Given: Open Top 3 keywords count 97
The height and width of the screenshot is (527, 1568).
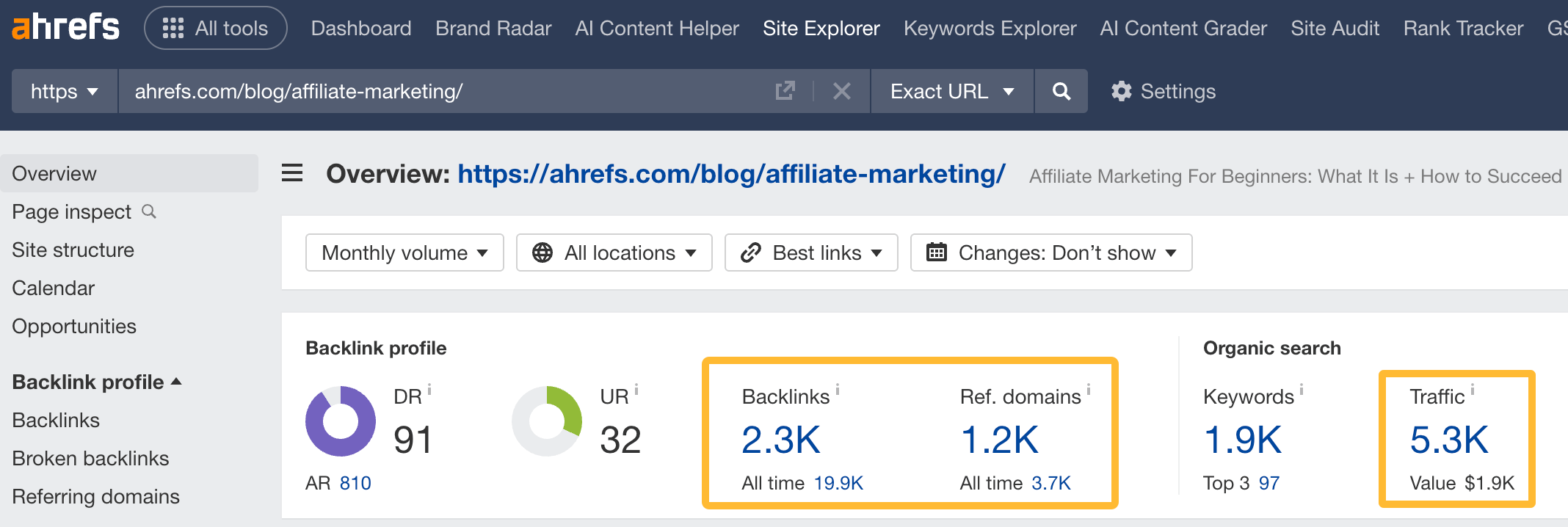Looking at the screenshot, I should tap(1269, 483).
